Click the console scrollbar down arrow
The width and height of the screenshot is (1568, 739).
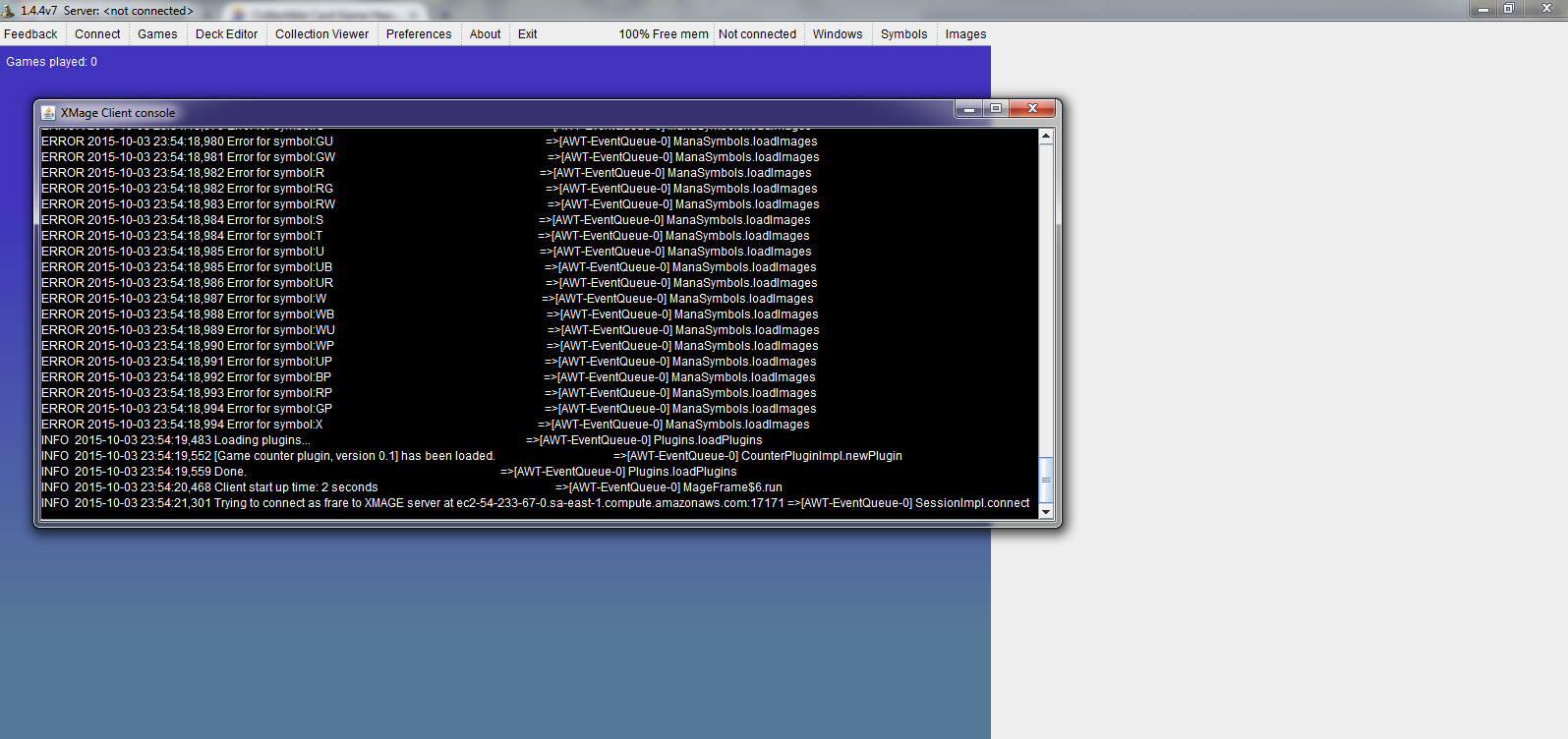pos(1046,511)
